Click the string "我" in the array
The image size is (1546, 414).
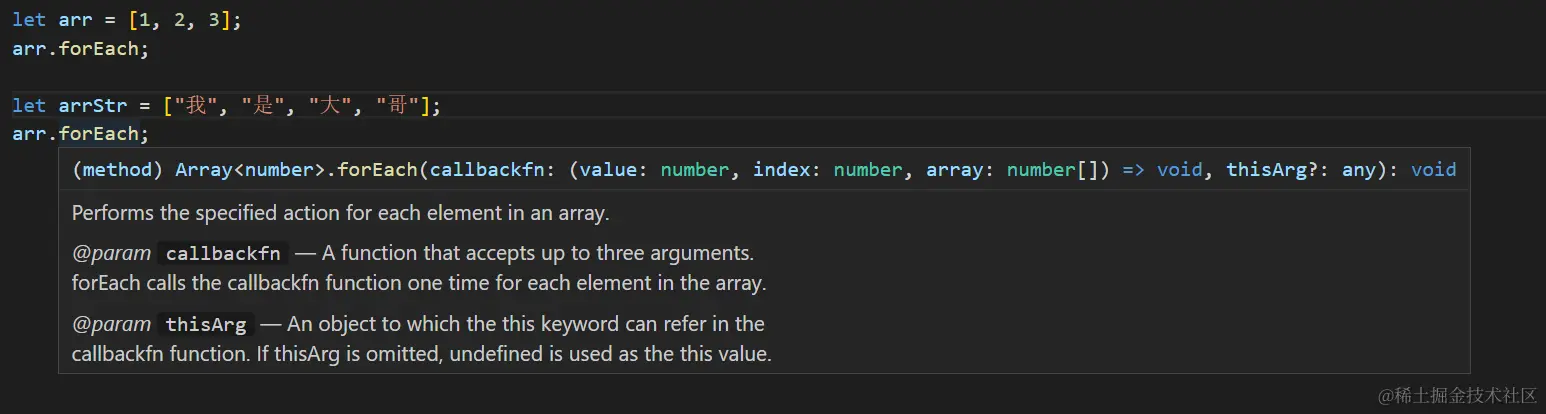coord(196,105)
